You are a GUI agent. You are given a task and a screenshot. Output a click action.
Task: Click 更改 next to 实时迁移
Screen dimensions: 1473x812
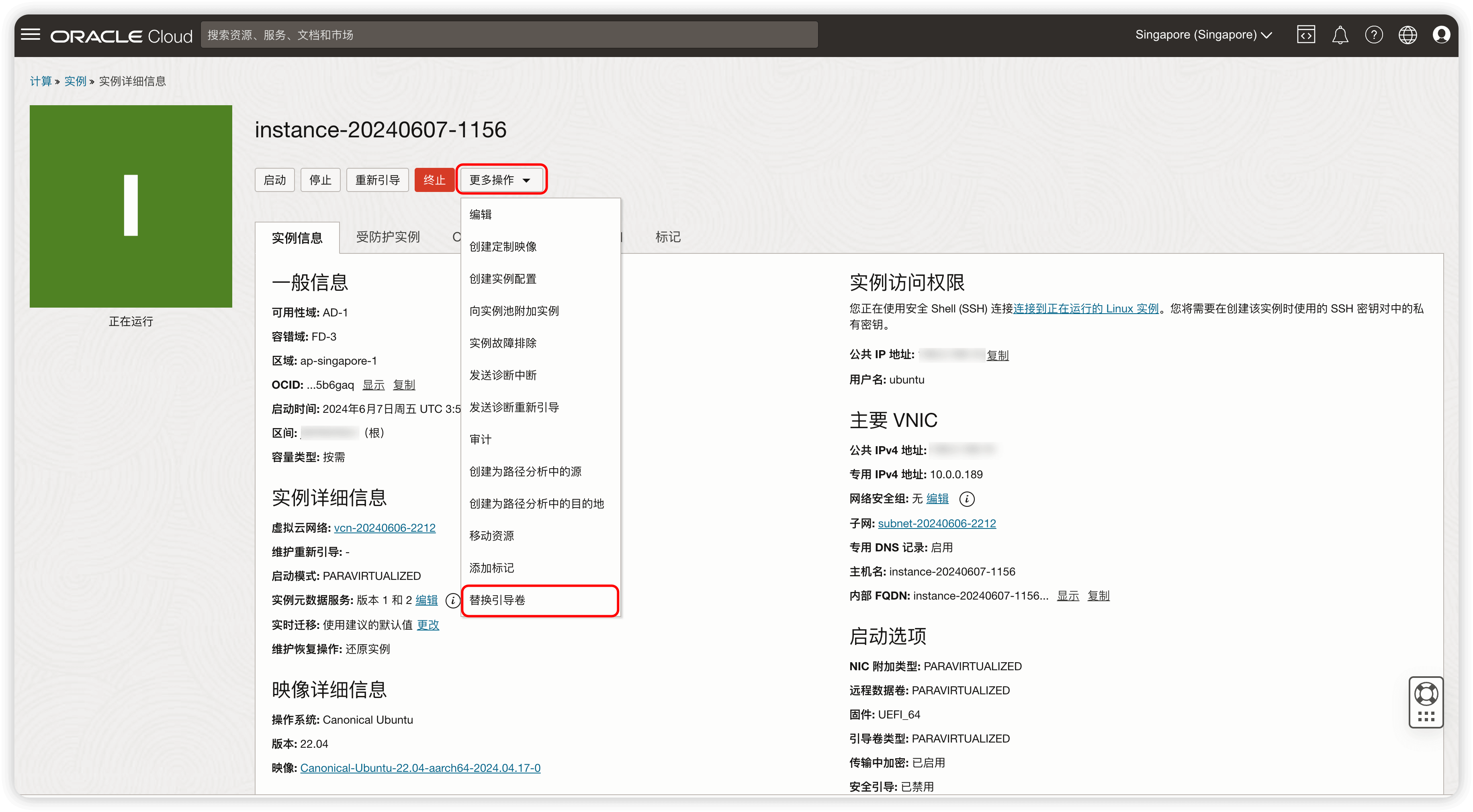(428, 625)
